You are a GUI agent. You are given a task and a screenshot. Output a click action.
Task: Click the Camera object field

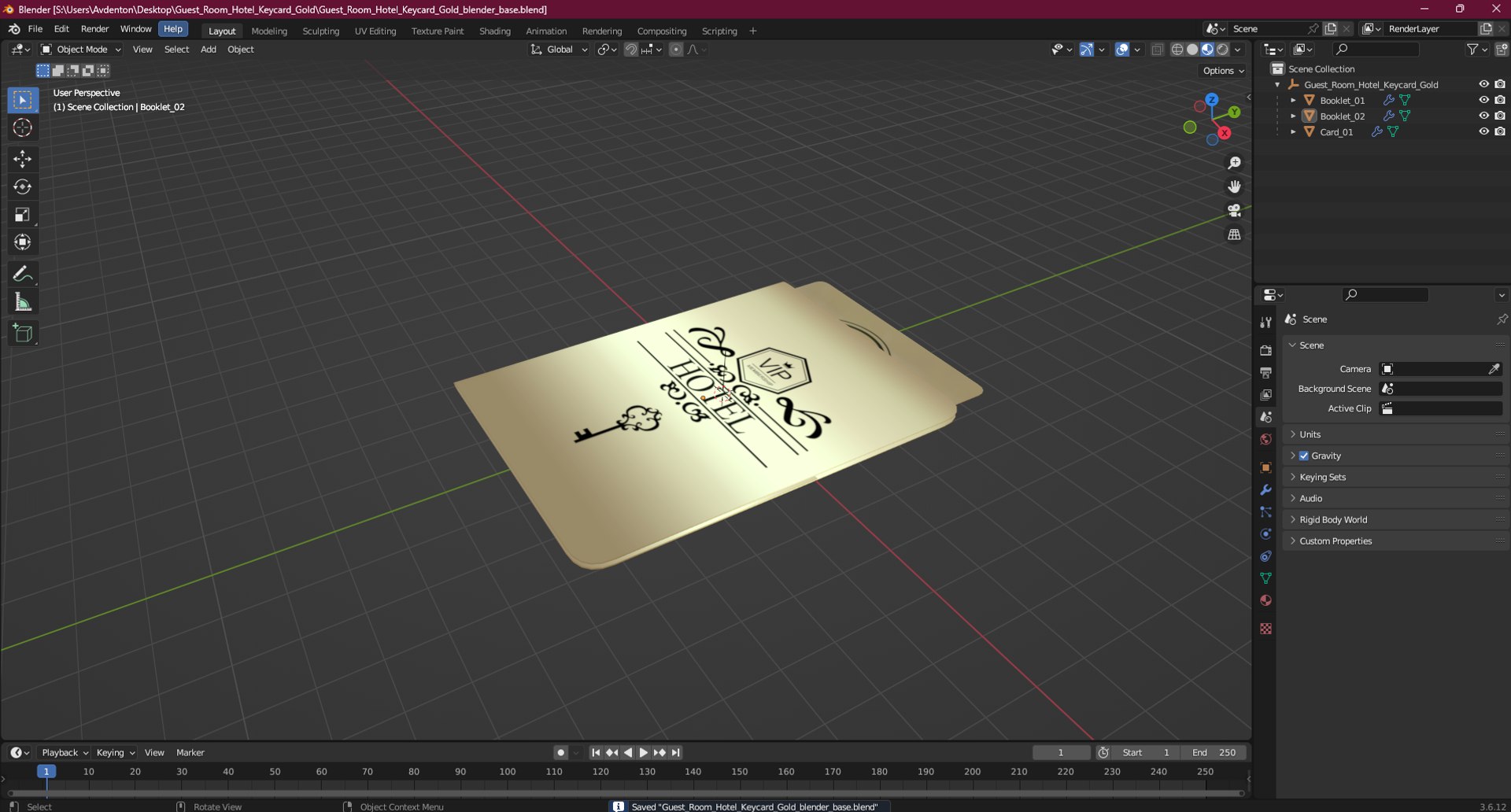(1440, 369)
